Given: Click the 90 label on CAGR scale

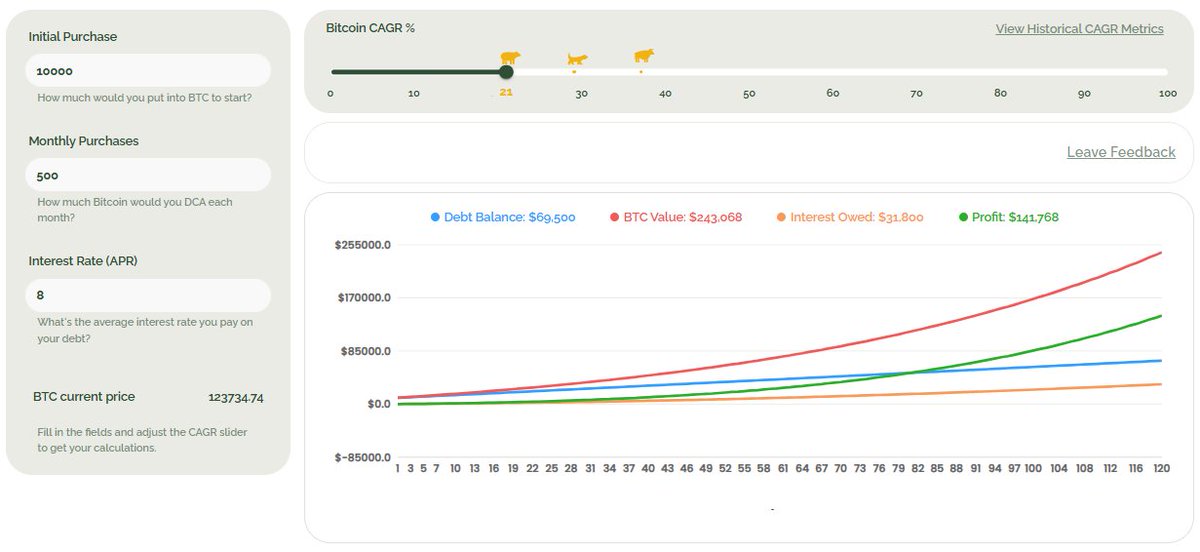Looking at the screenshot, I should 1084,93.
